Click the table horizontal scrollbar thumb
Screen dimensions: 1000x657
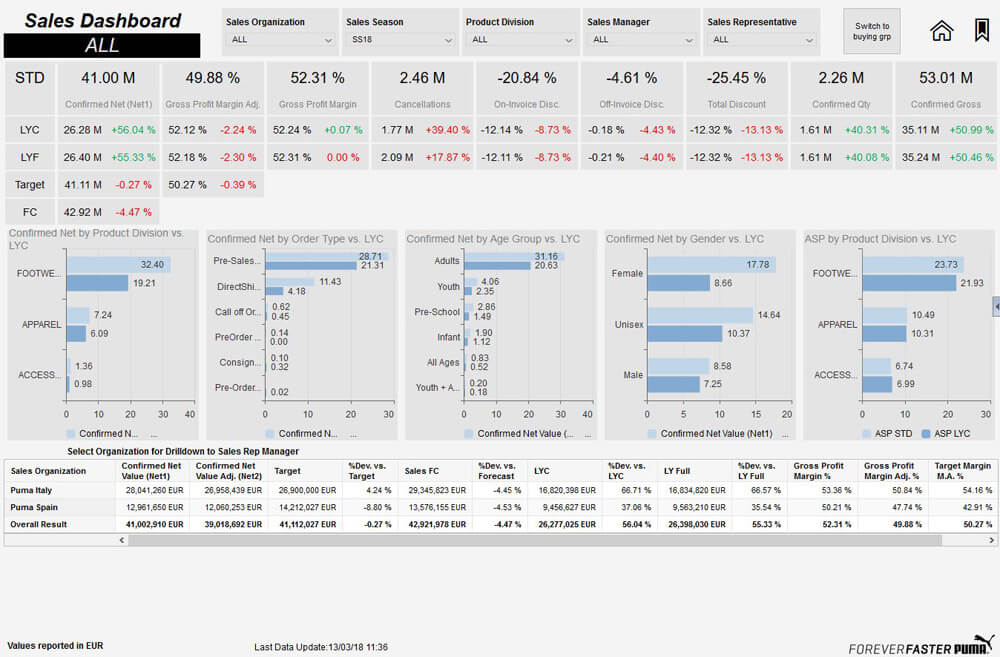click(534, 540)
